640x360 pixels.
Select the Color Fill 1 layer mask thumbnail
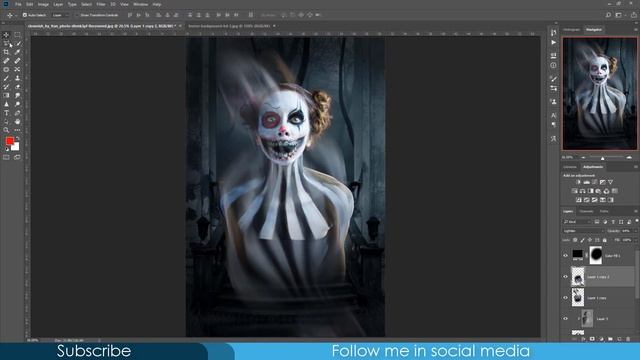[596, 255]
